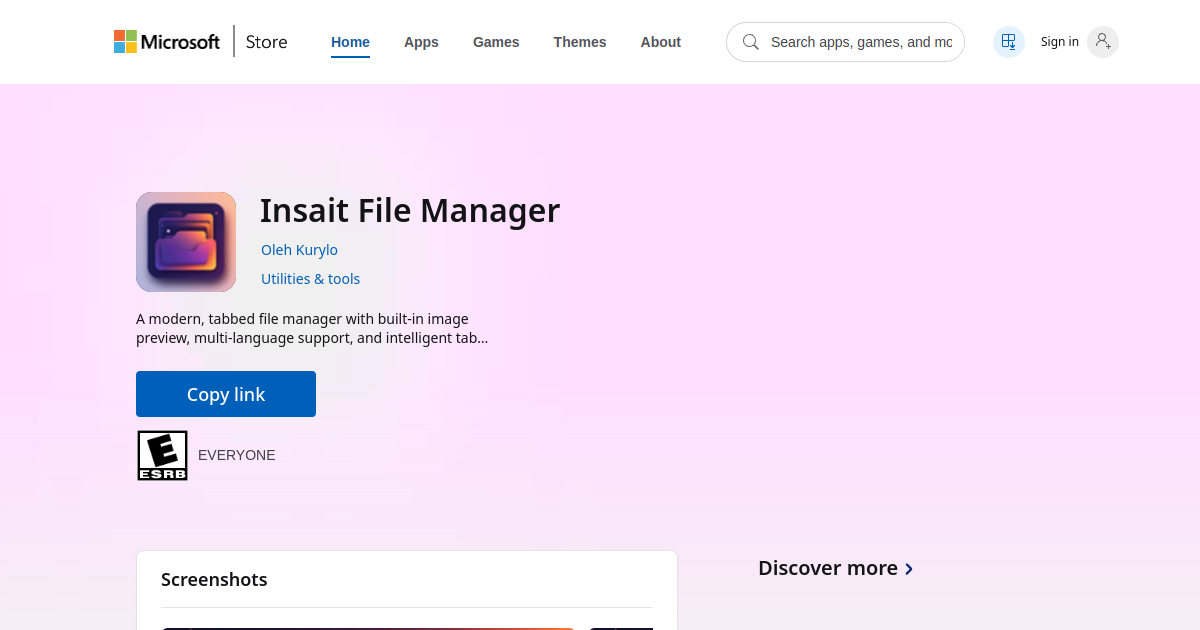Click the EVERYONE rating label
Viewport: 1200px width, 630px height.
pyautogui.click(x=237, y=455)
